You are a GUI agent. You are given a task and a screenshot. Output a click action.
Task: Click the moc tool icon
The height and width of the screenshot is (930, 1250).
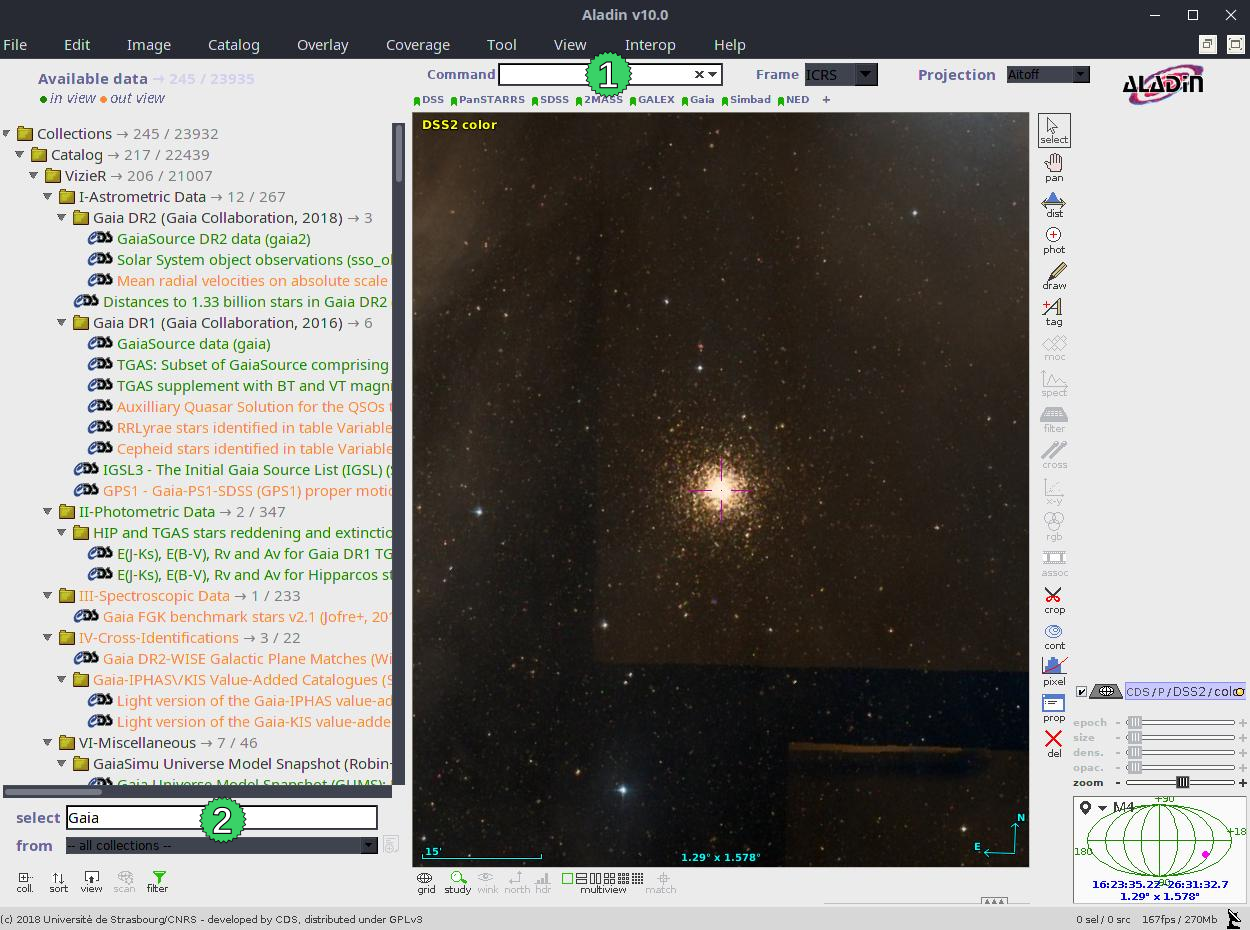(x=1054, y=348)
